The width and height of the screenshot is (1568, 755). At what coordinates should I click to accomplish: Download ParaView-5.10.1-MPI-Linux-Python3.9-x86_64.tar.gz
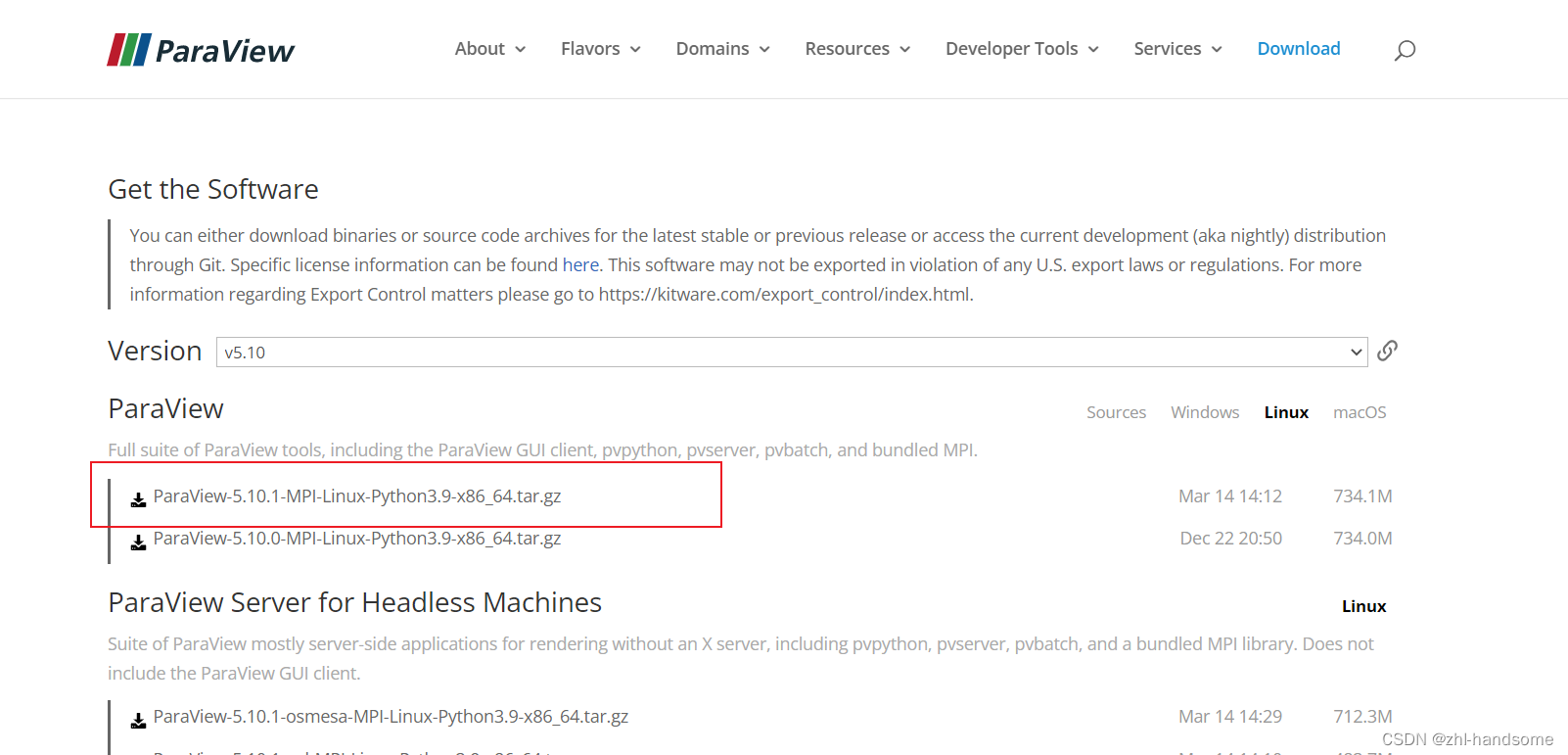[357, 496]
